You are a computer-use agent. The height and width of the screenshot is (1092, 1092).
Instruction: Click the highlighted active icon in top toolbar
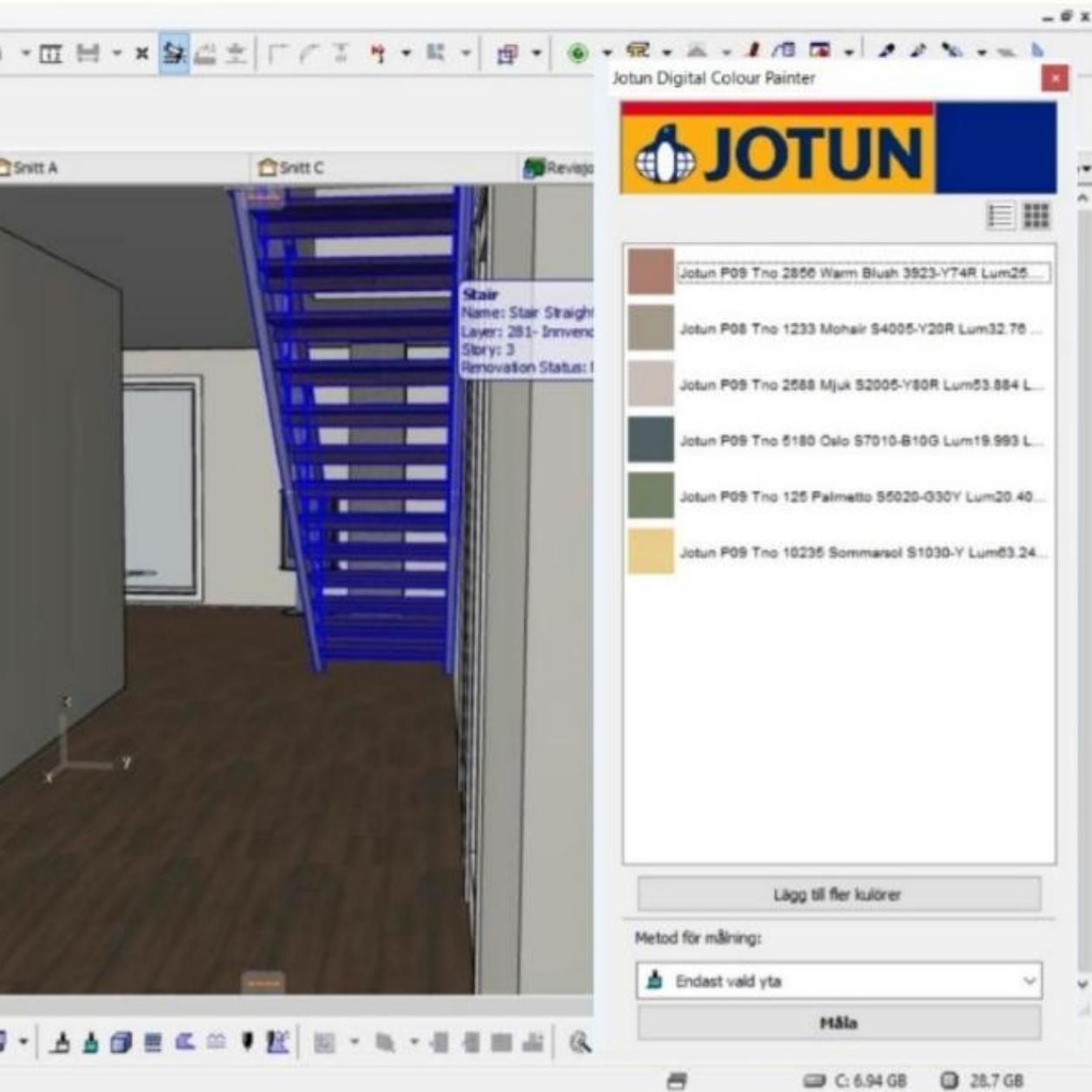(x=174, y=54)
